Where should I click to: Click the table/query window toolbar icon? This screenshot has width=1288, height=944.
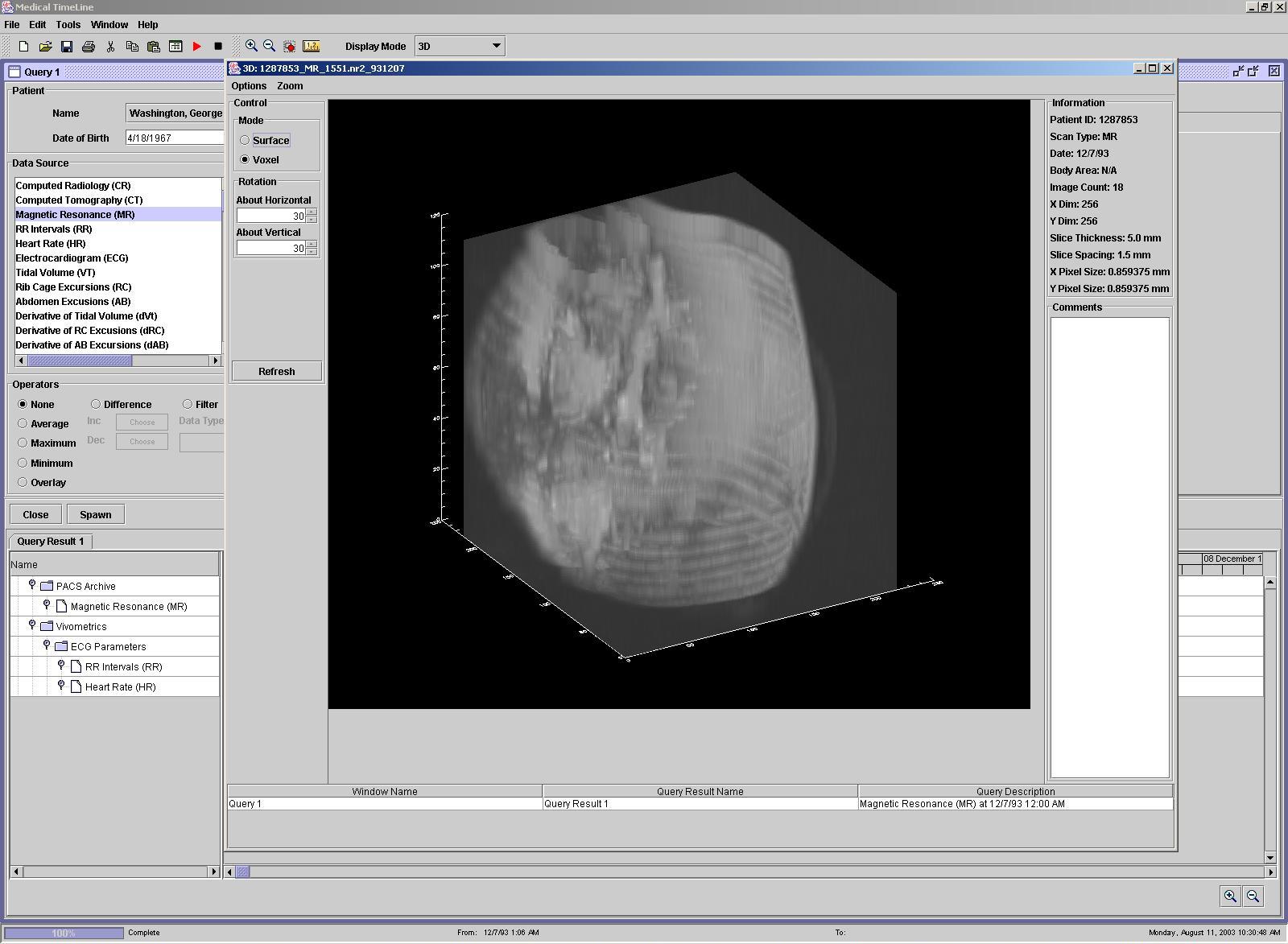coord(175,47)
